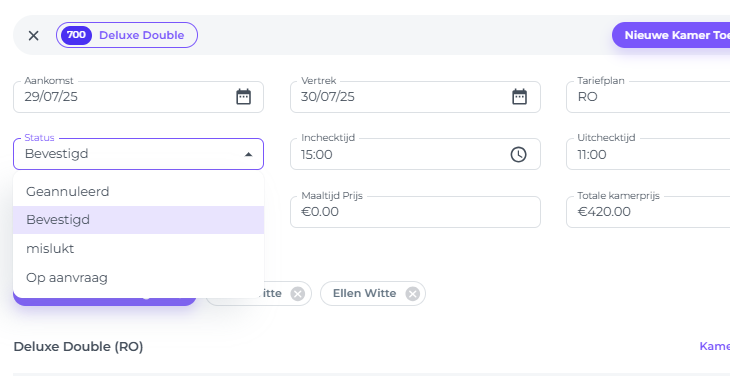Remove the partially hidden Witte guest chip
Viewport: 730px width, 376px height.
298,294
